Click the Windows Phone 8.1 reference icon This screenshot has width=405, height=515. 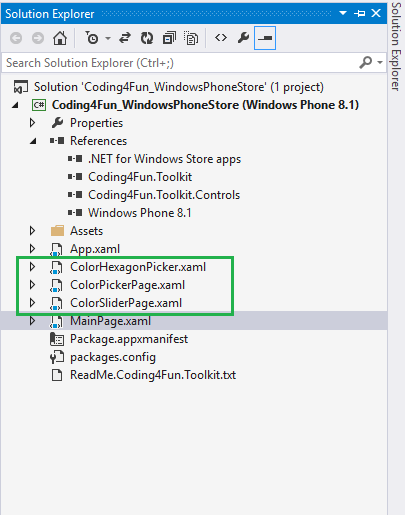(75, 213)
